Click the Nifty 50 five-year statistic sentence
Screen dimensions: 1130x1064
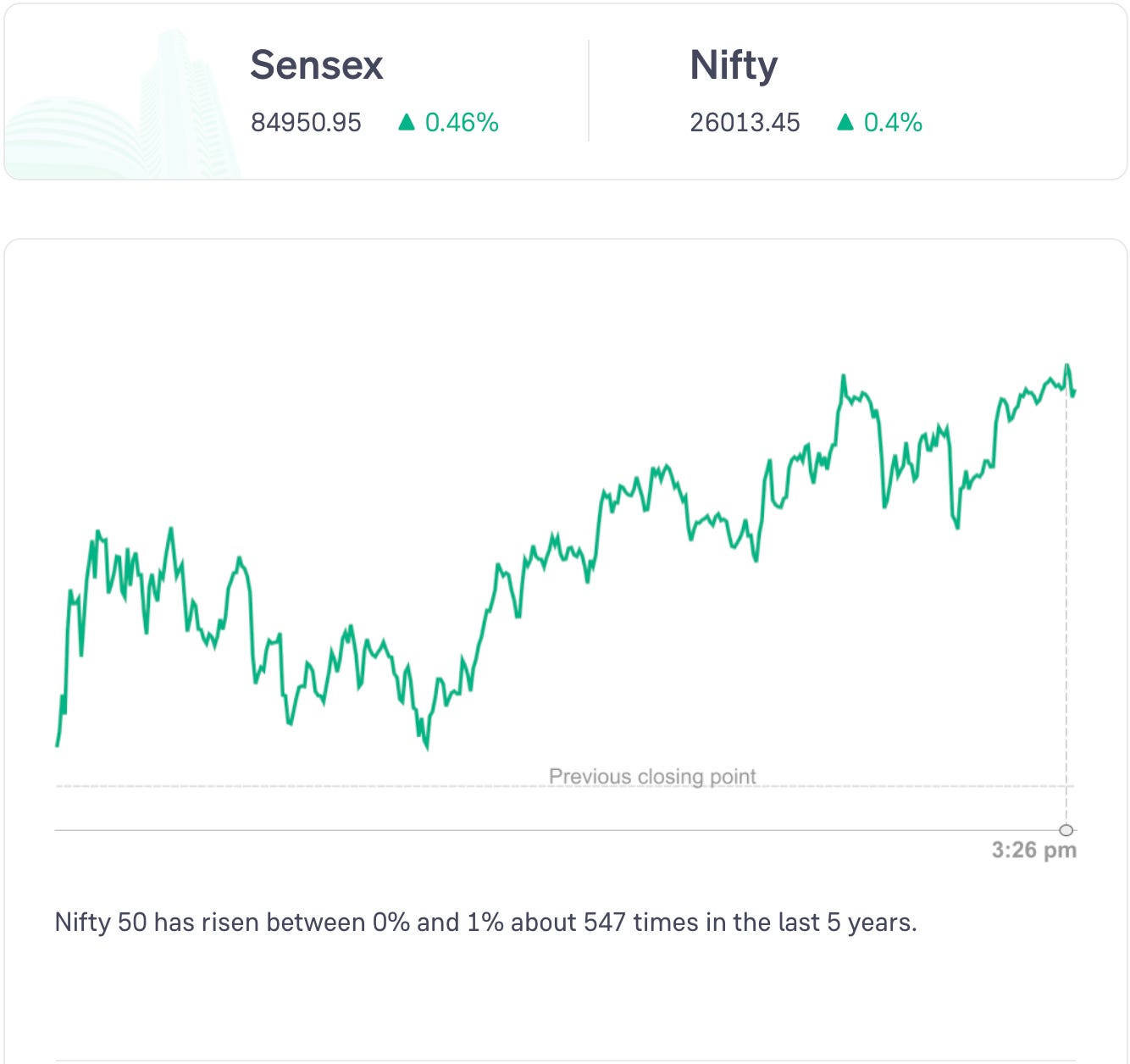pos(485,922)
